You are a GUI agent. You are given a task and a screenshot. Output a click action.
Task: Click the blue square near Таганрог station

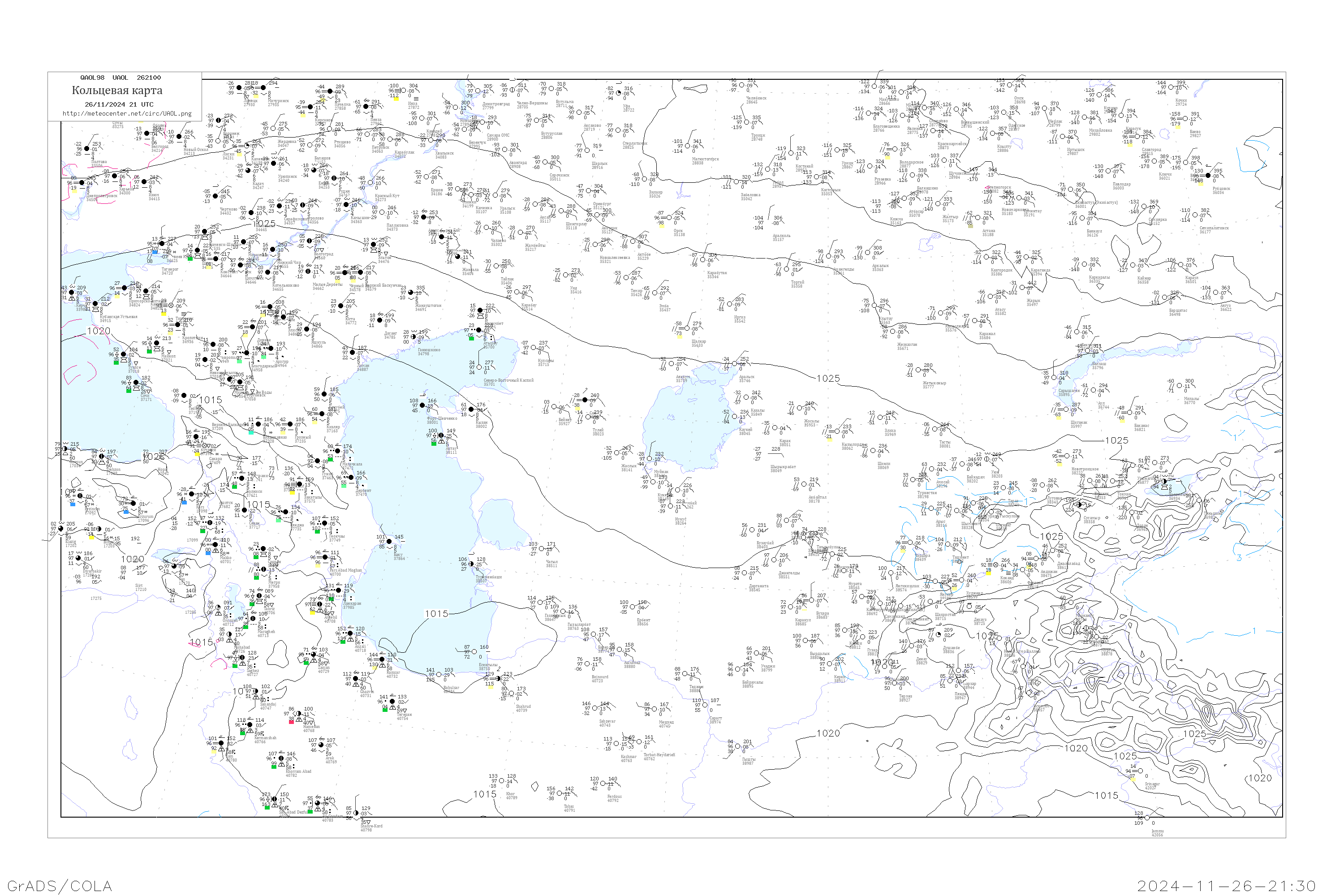click(155, 251)
